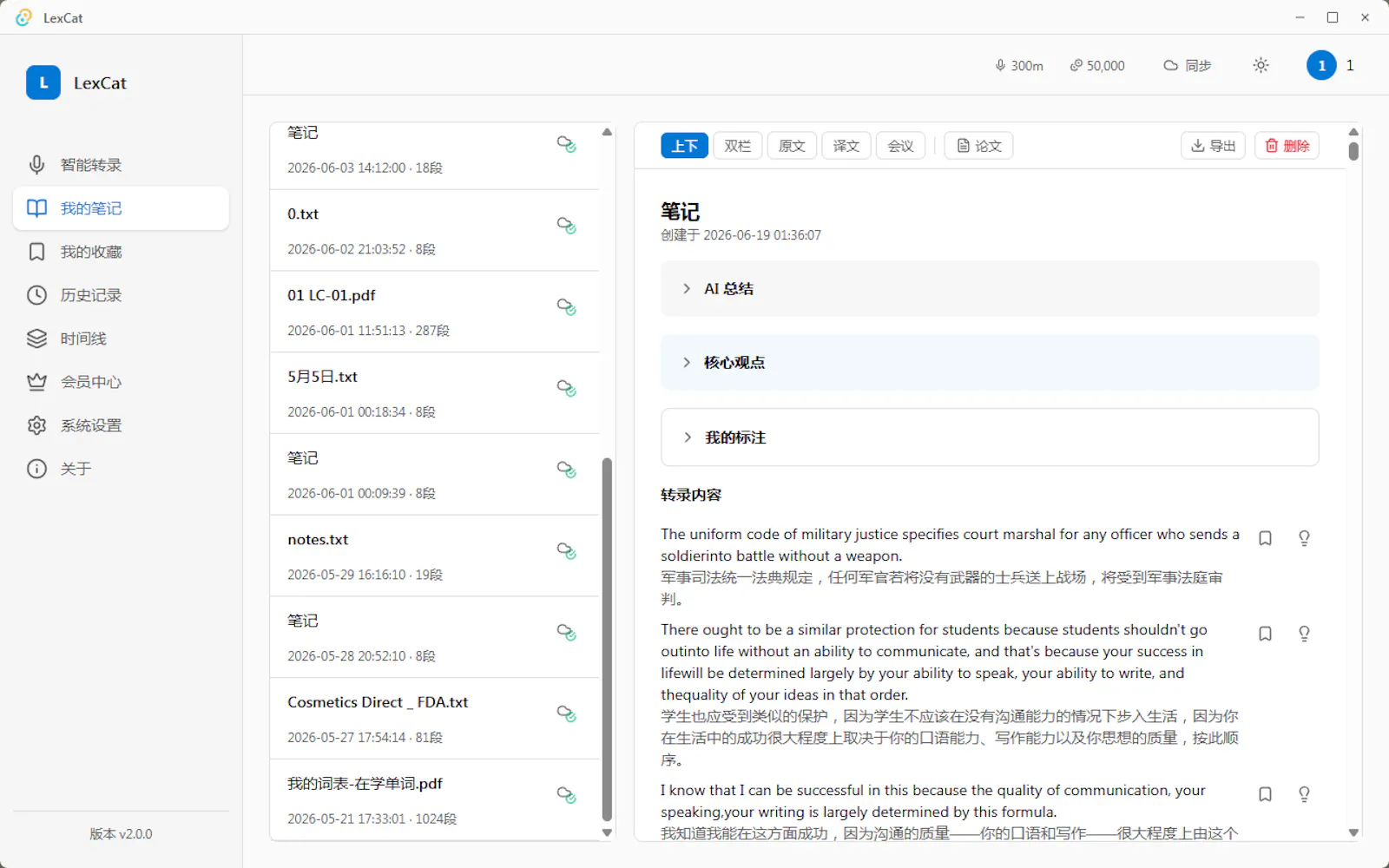Bookmark the 'I know that I can' paragraph
This screenshot has width=1389, height=868.
[1266, 794]
